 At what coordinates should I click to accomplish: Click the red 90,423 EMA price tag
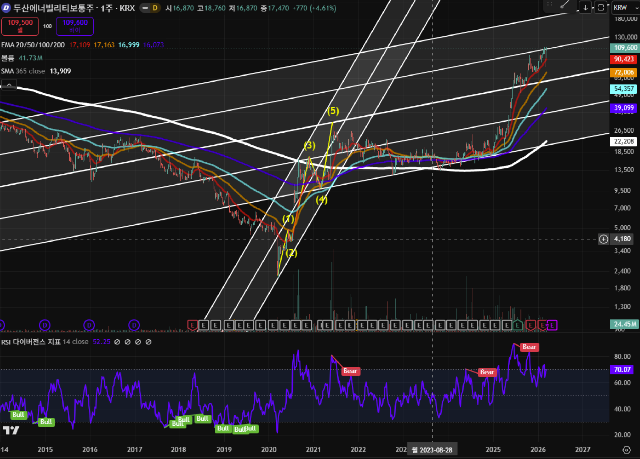pos(624,59)
